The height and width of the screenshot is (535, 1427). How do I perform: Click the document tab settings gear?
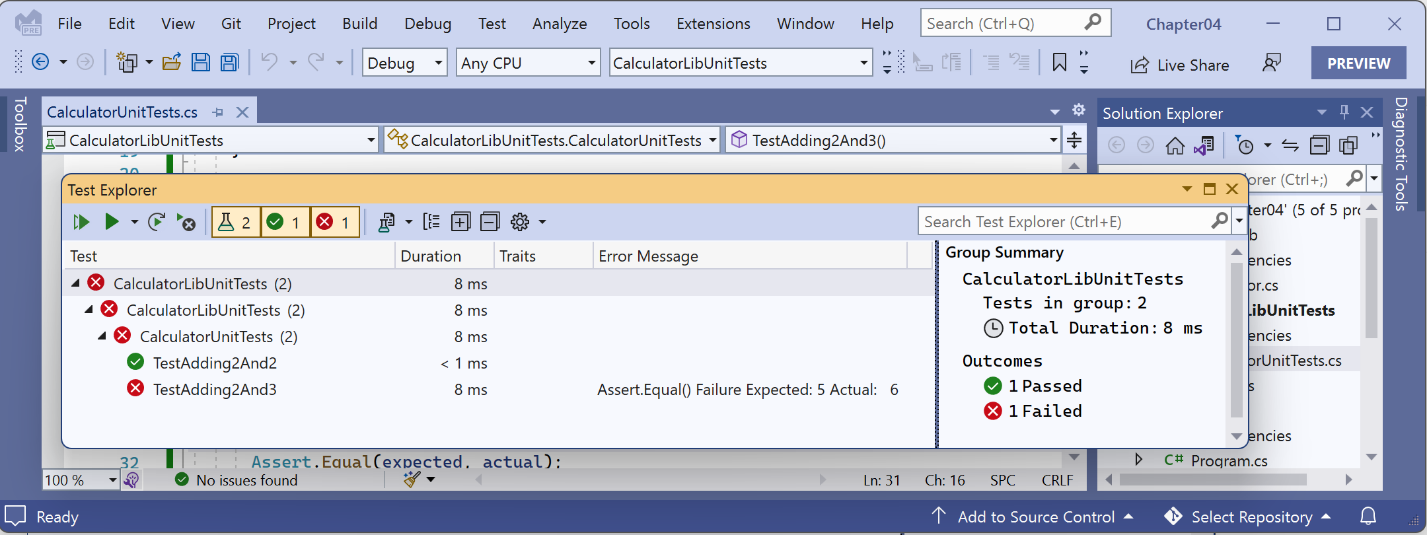pos(1078,111)
